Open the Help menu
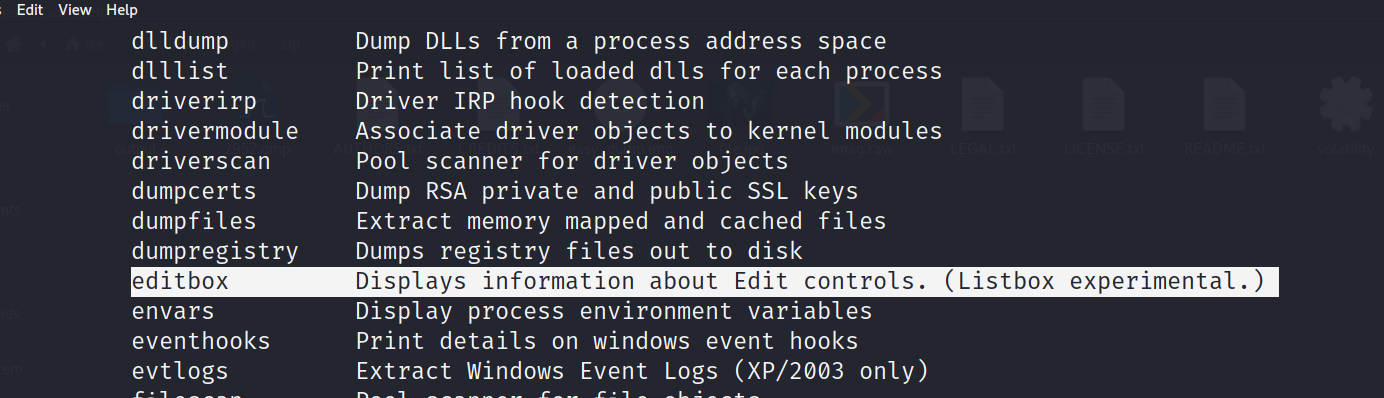Viewport: 1384px width, 398px height. 122,10
